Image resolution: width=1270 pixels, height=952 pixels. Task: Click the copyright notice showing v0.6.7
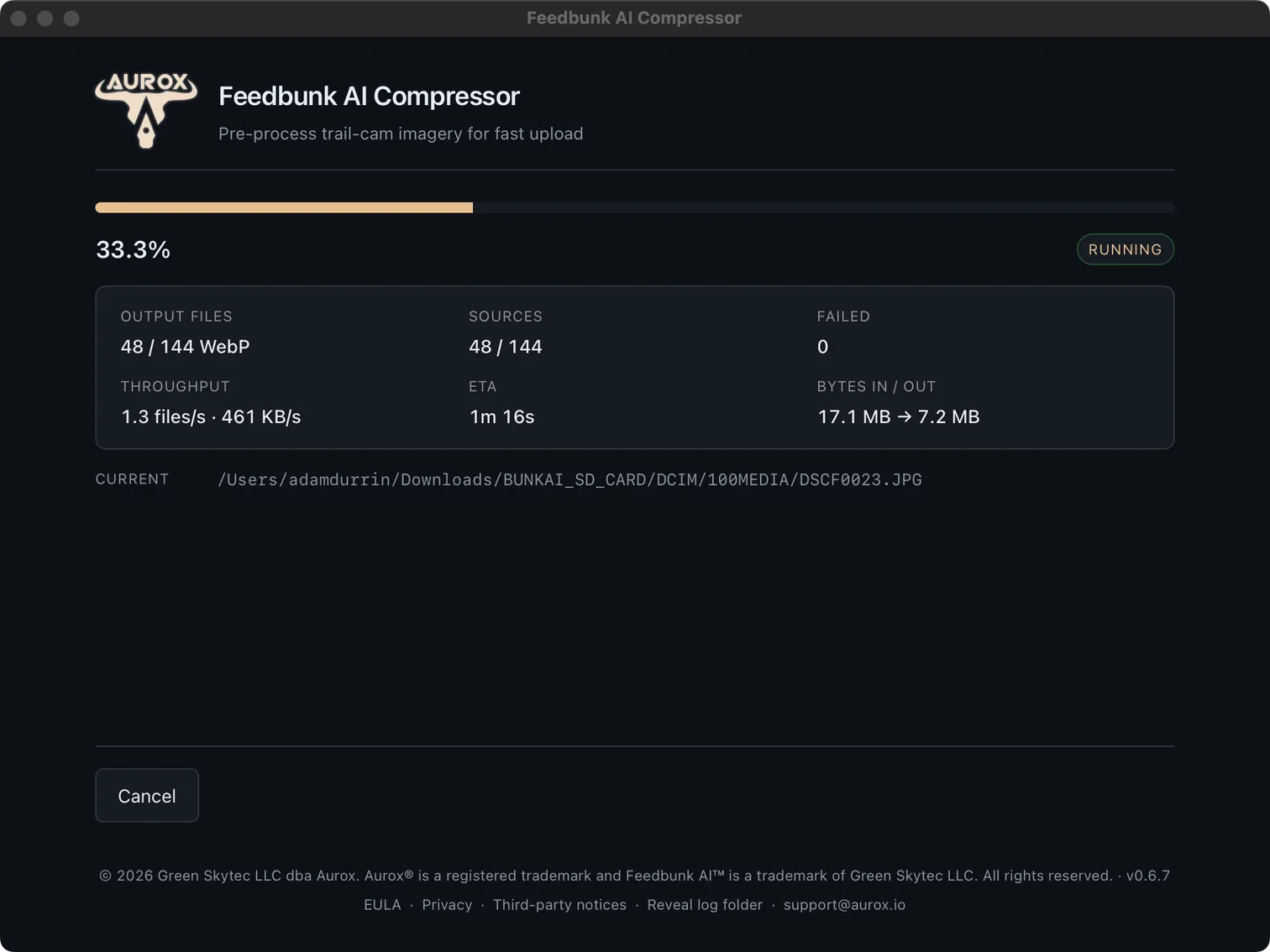click(x=635, y=876)
